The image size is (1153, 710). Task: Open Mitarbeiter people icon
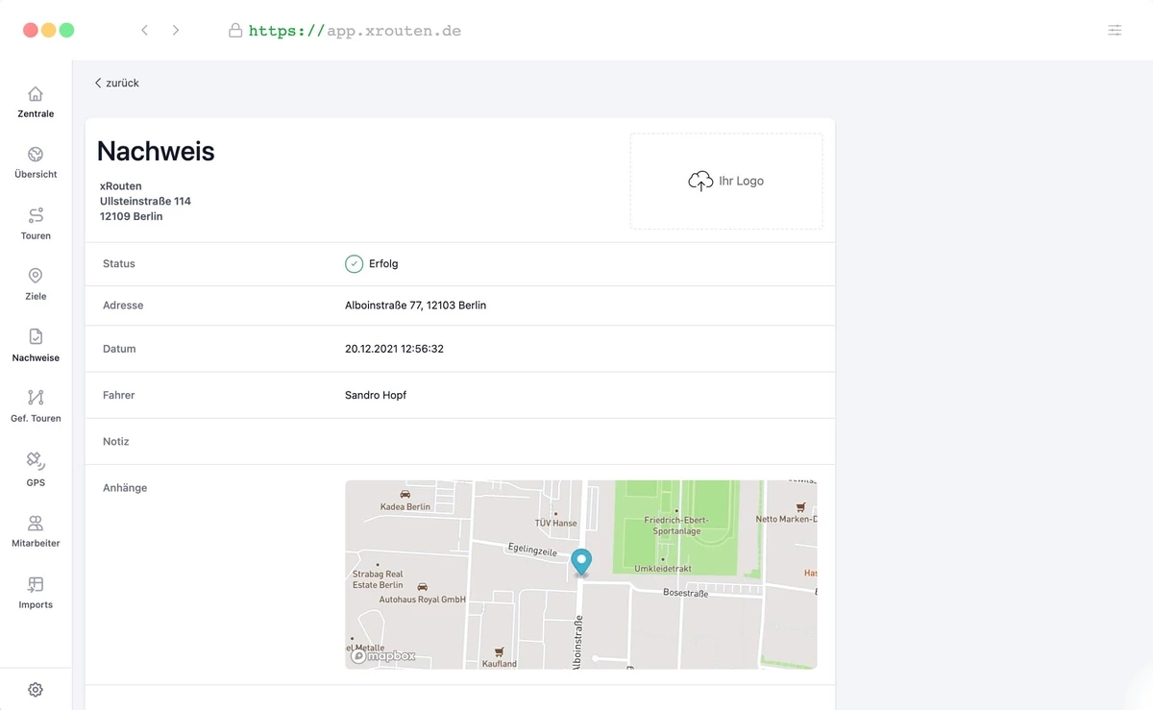[x=35, y=524]
